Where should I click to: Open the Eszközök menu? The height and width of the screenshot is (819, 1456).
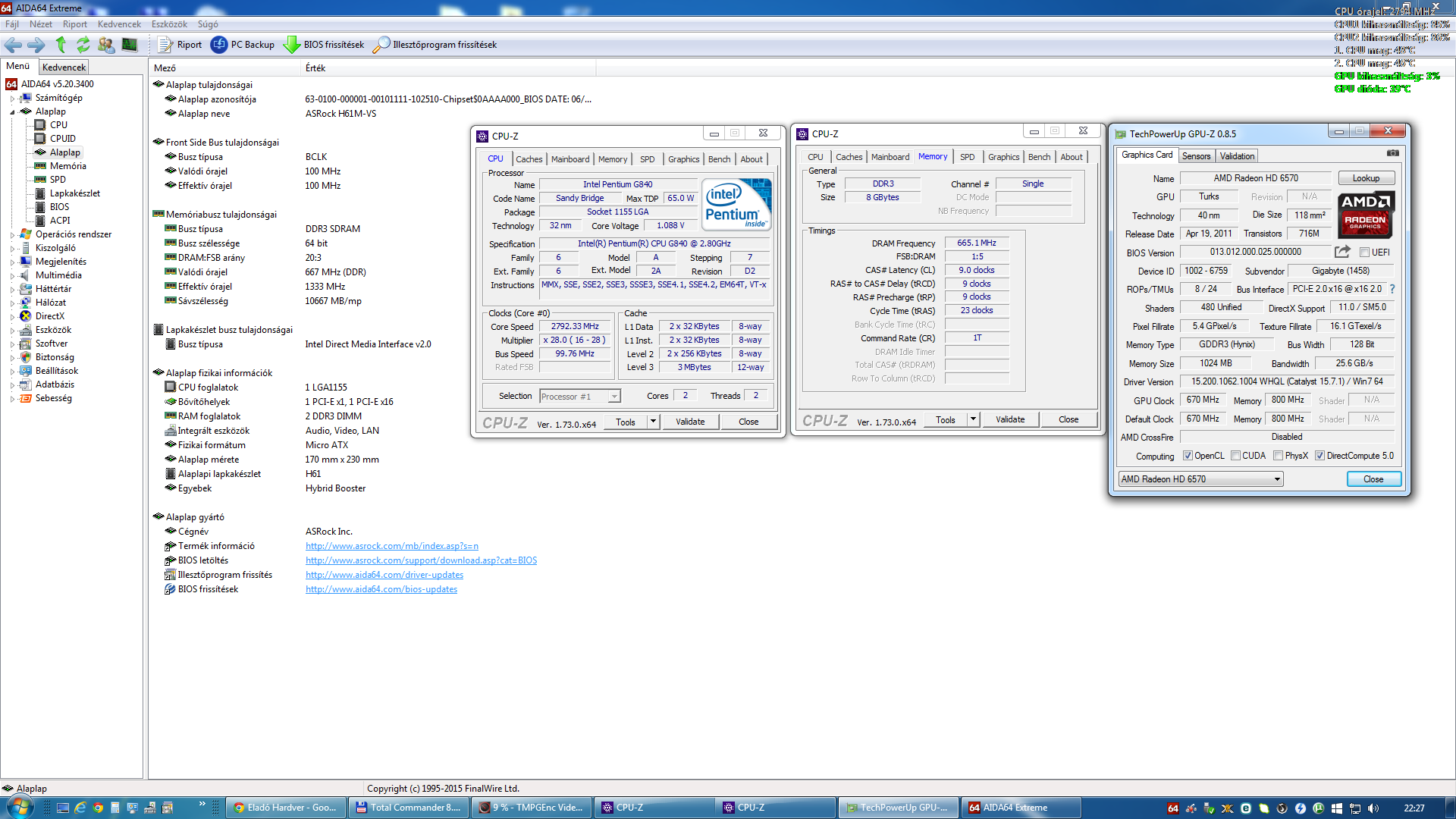(169, 24)
